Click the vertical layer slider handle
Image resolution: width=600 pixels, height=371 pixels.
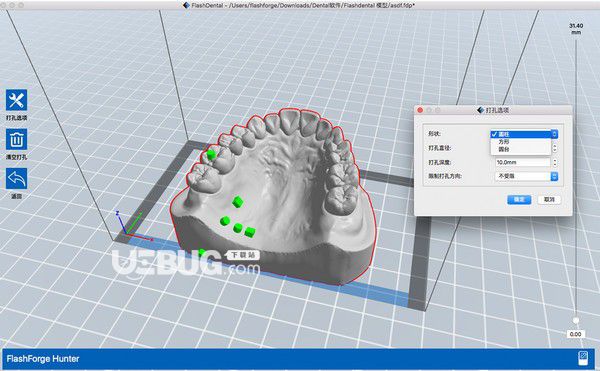pyautogui.click(x=576, y=320)
